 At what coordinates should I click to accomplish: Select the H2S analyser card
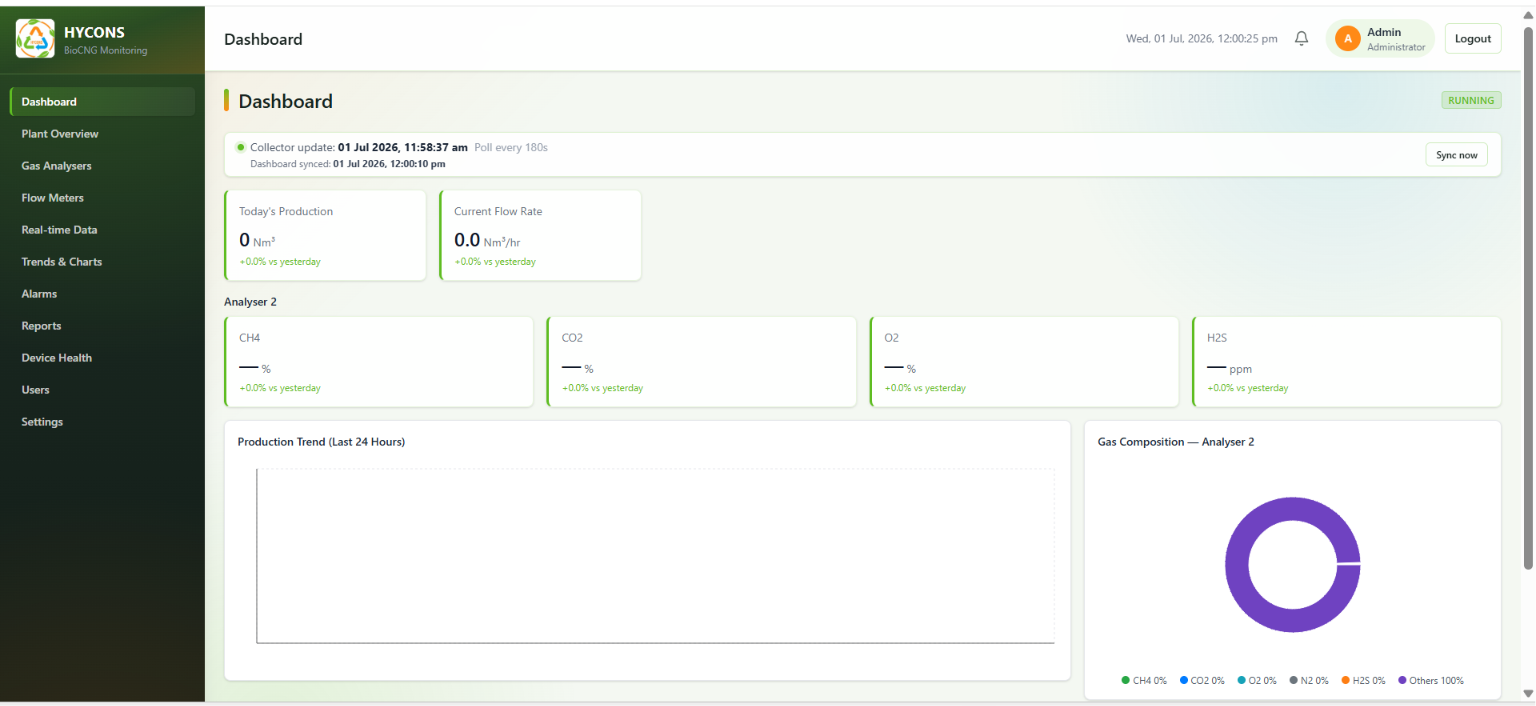1347,362
